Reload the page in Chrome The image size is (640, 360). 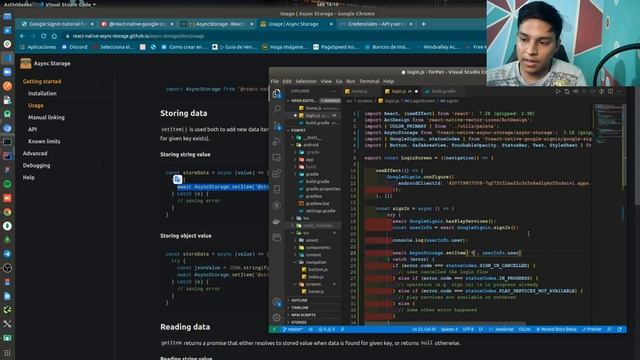(43, 36)
